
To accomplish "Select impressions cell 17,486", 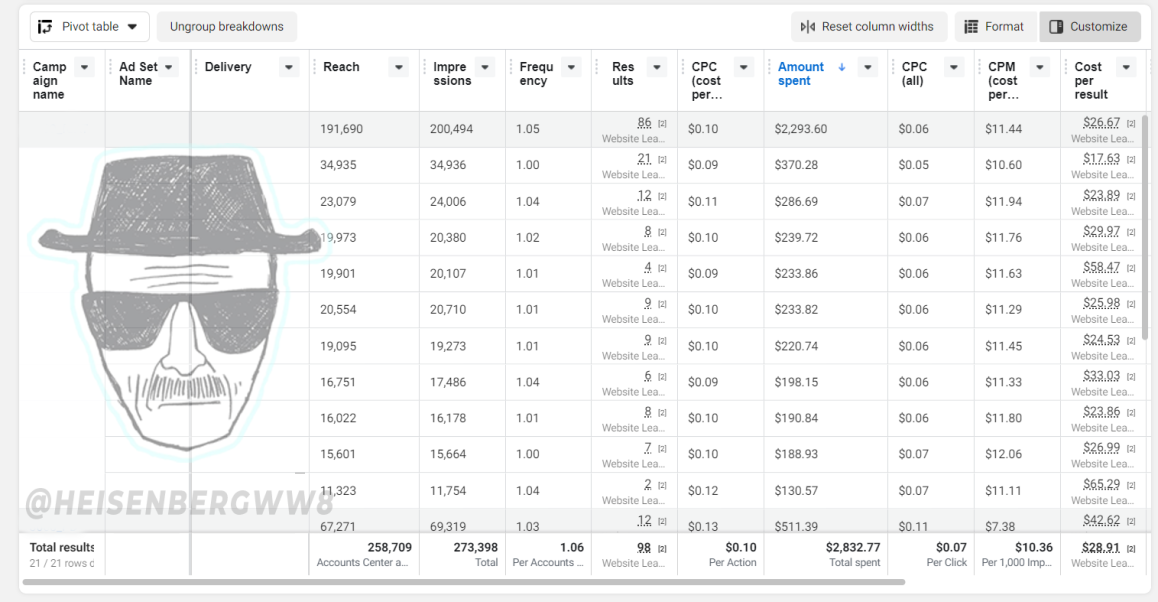I will pyautogui.click(x=462, y=383).
